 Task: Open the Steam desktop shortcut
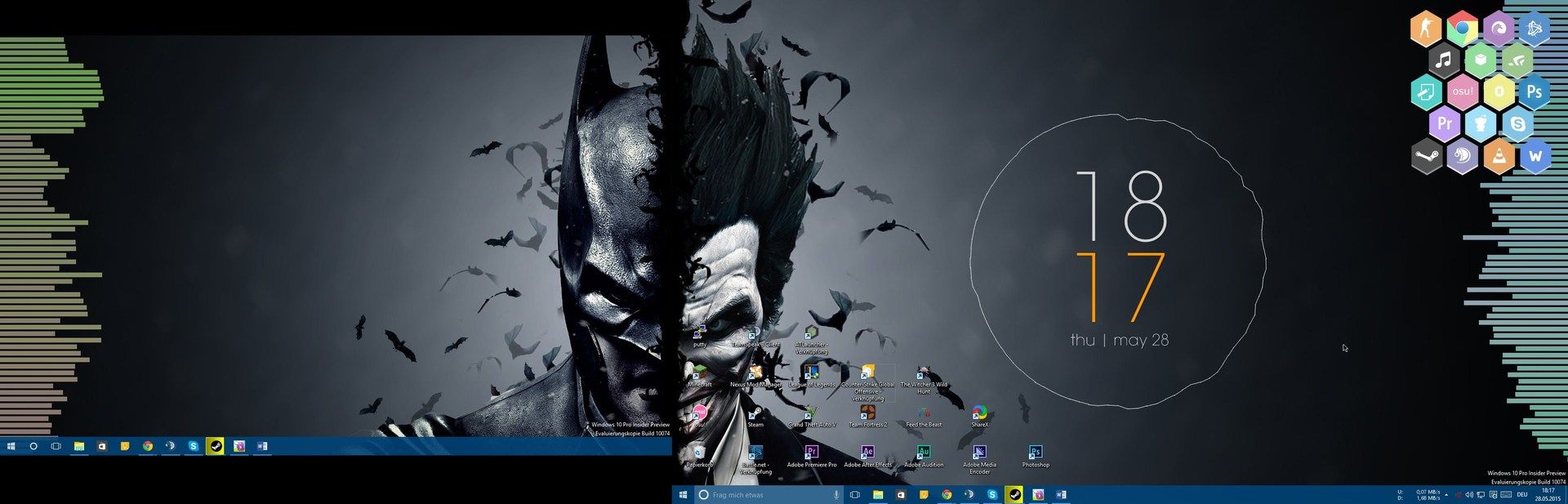coord(755,414)
